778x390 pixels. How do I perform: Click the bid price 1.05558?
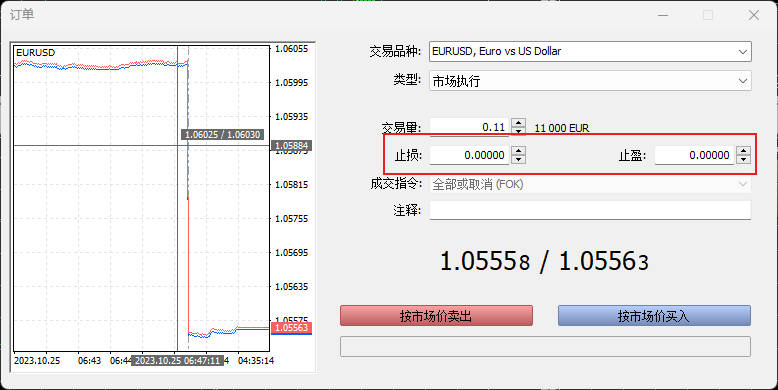tap(485, 261)
